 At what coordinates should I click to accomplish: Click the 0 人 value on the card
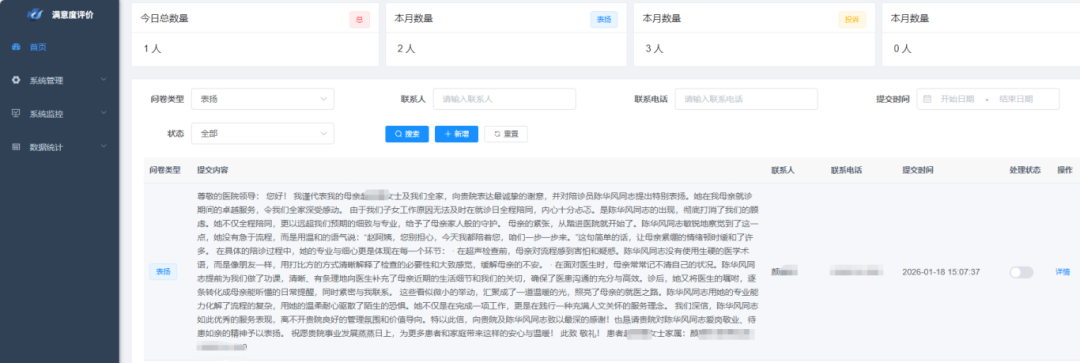tap(902, 49)
